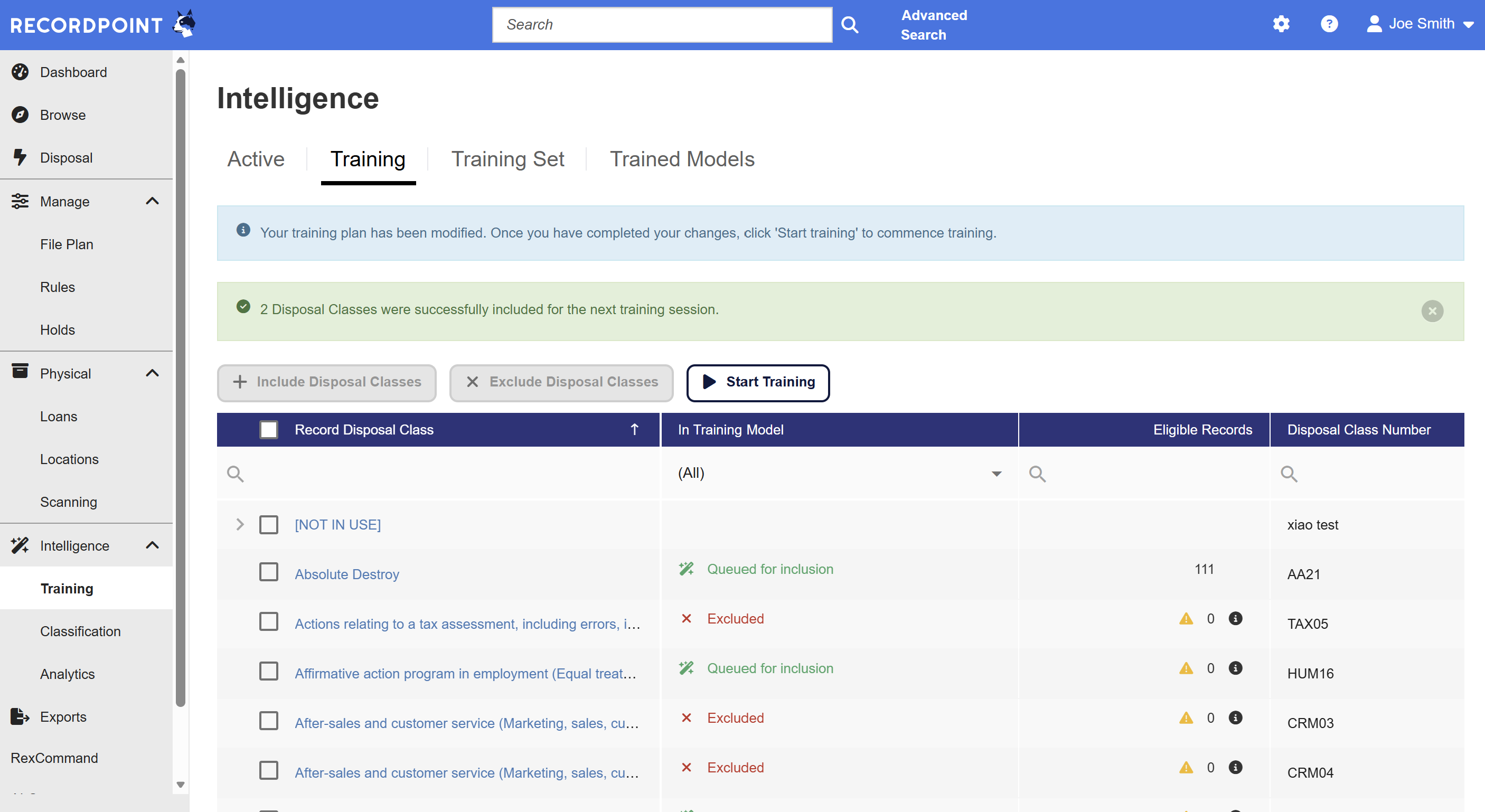Check the Absolute Destroy row checkbox
This screenshot has width=1485, height=812.
coord(269,572)
